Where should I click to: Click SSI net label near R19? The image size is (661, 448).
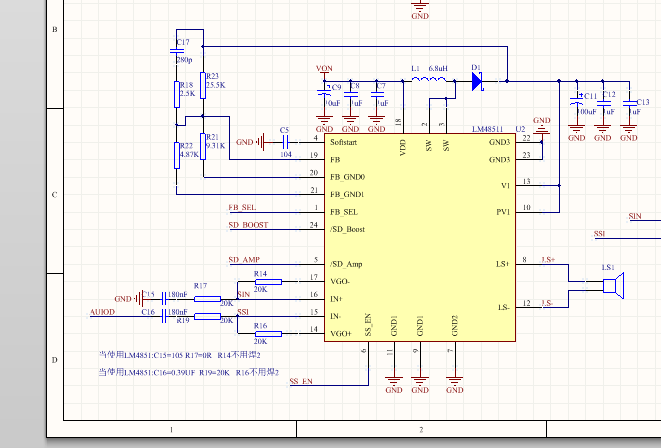click(243, 312)
